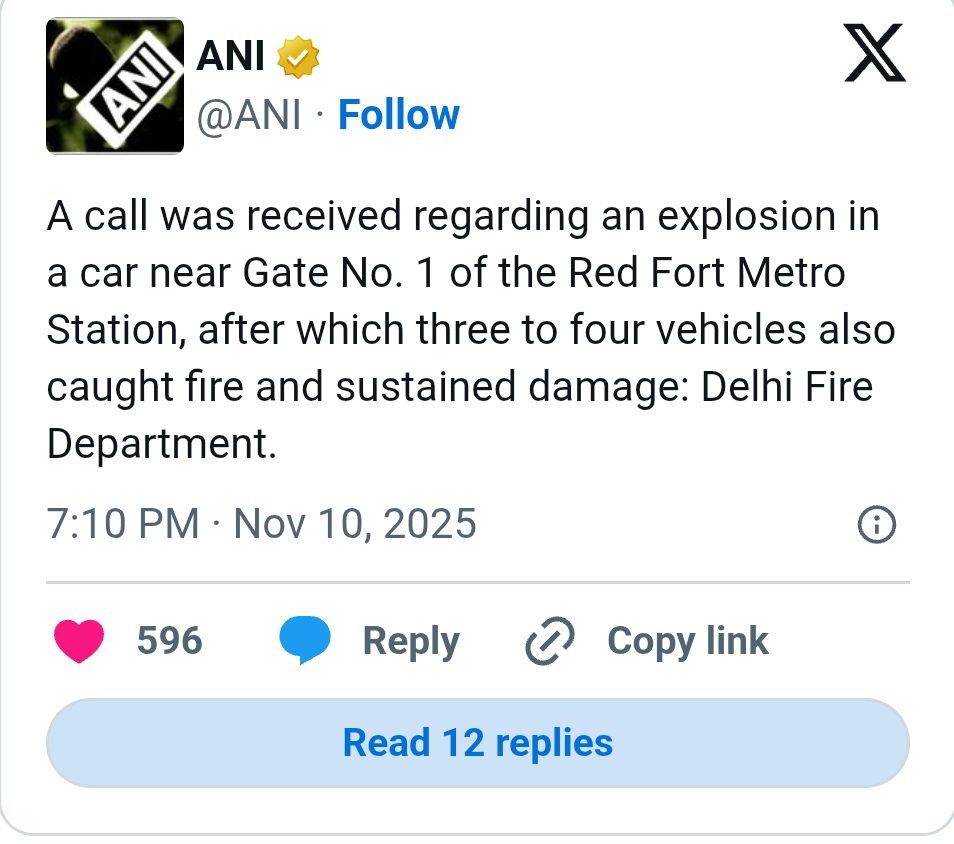Image resolution: width=954 pixels, height=844 pixels.
Task: Click the ANI display name
Action: point(231,58)
